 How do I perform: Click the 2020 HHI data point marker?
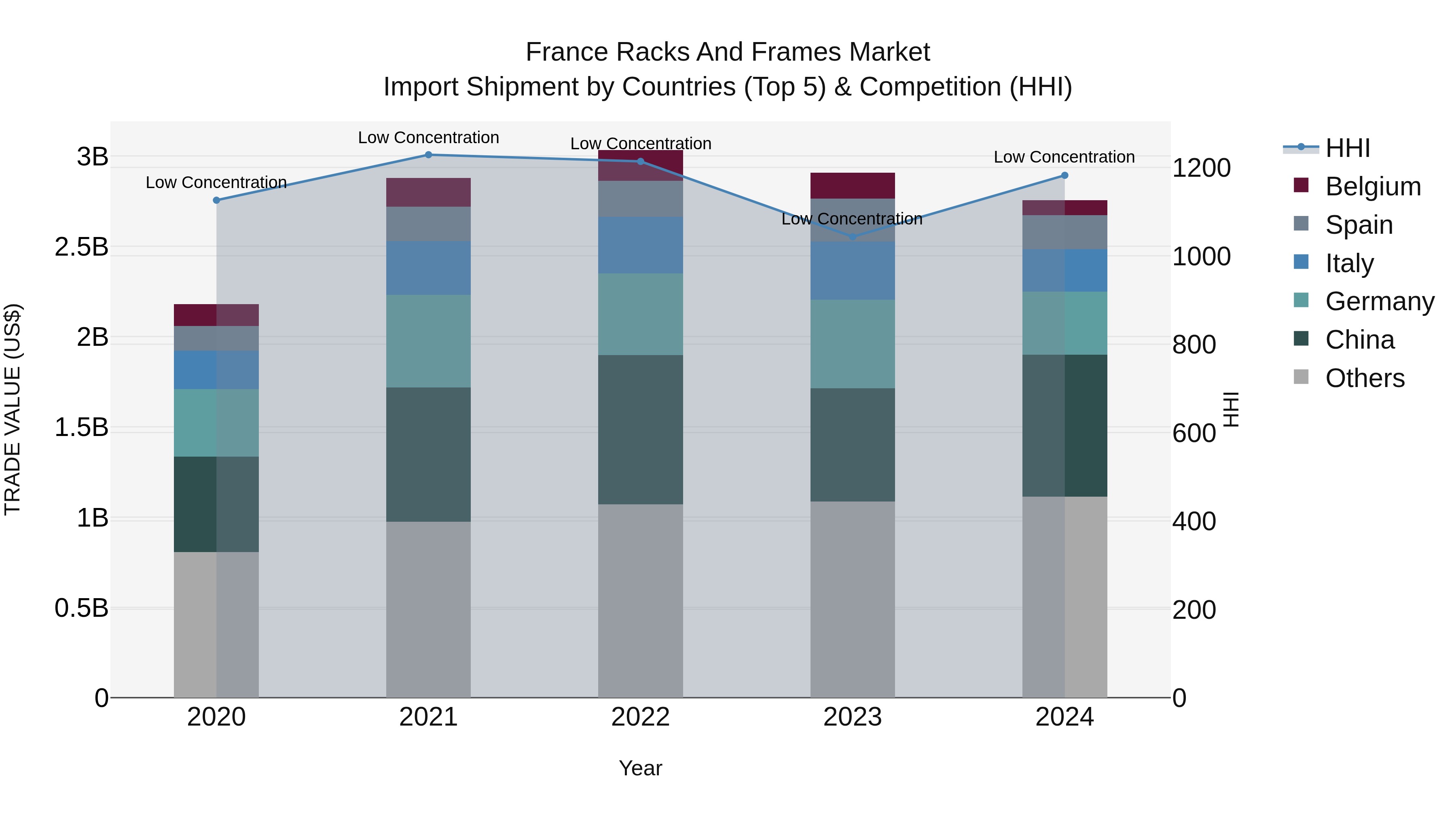(x=216, y=200)
